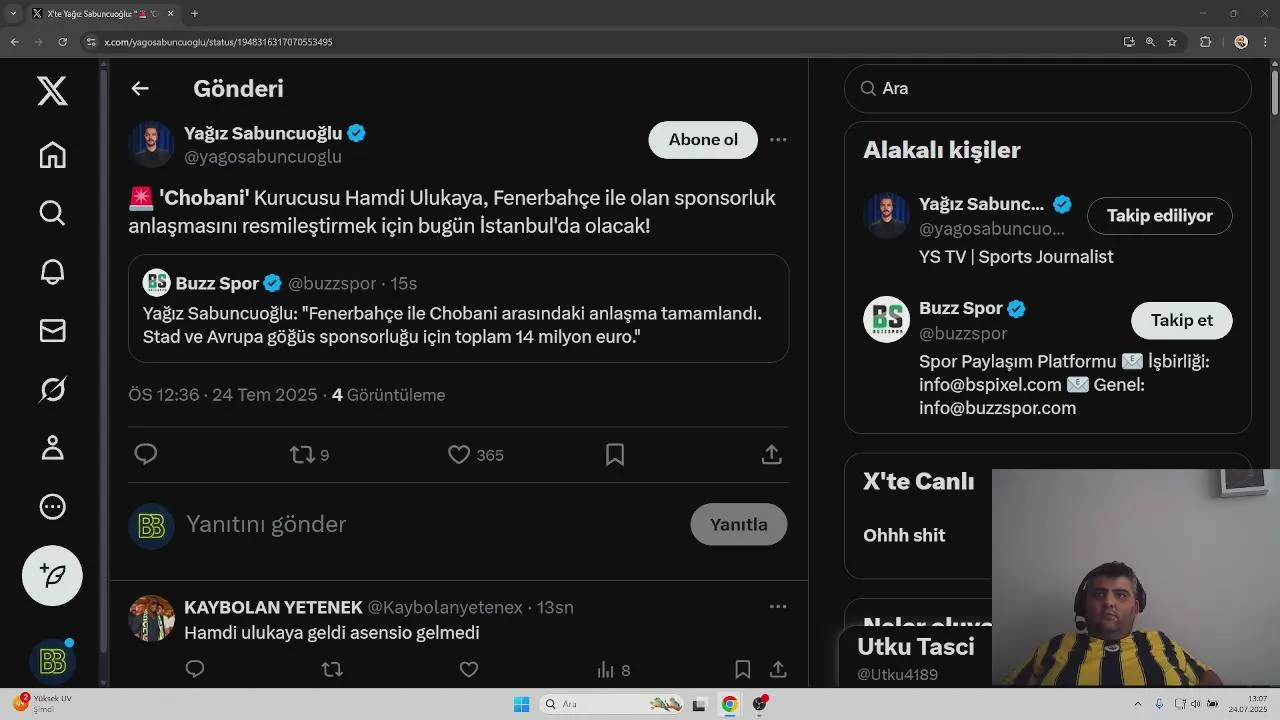This screenshot has width=1280, height=720.
Task: Open KAYBOLAN YETENEK avatar
Action: [x=152, y=618]
